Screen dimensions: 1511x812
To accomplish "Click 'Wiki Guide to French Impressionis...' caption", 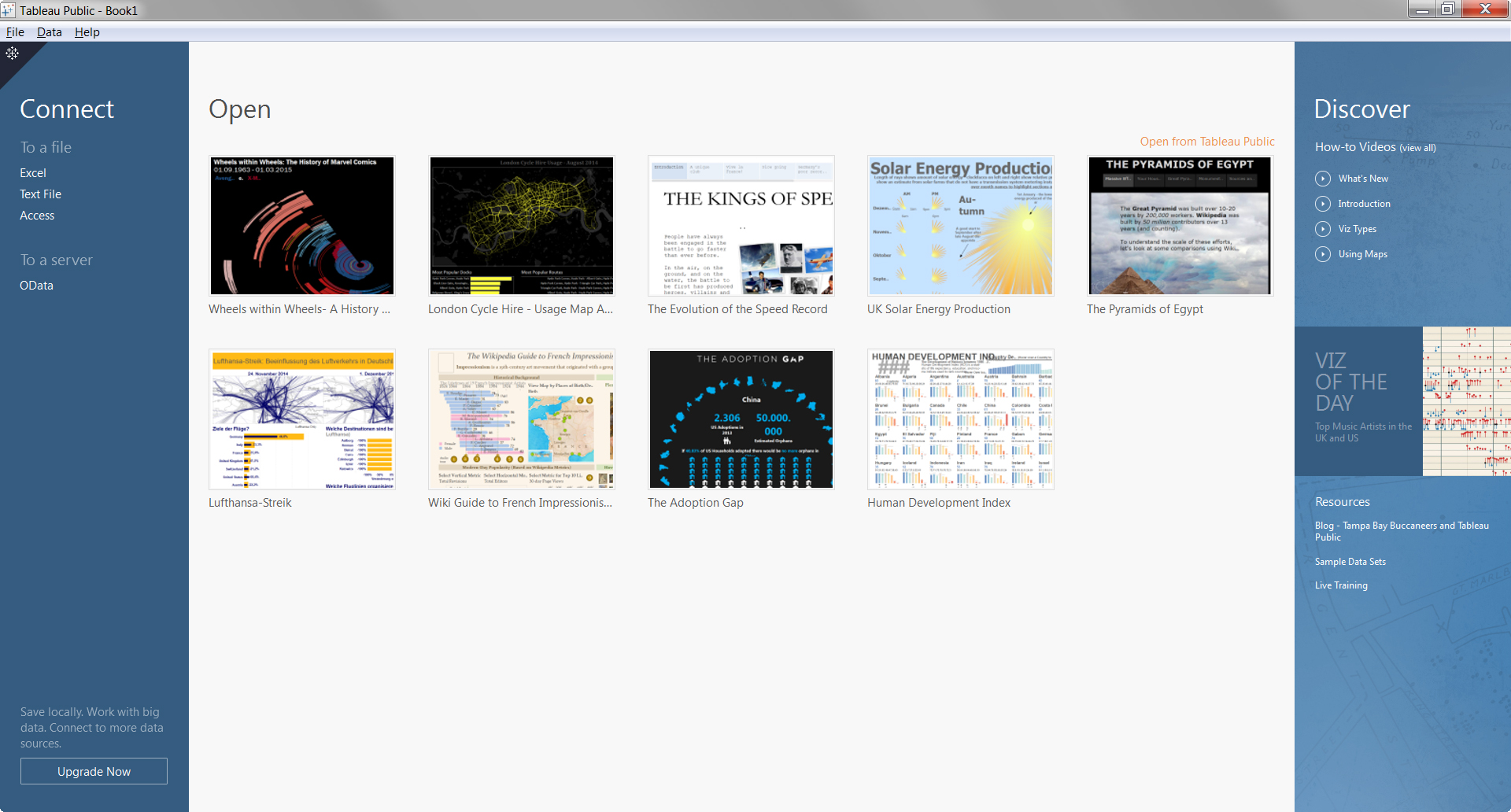I will click(x=520, y=503).
